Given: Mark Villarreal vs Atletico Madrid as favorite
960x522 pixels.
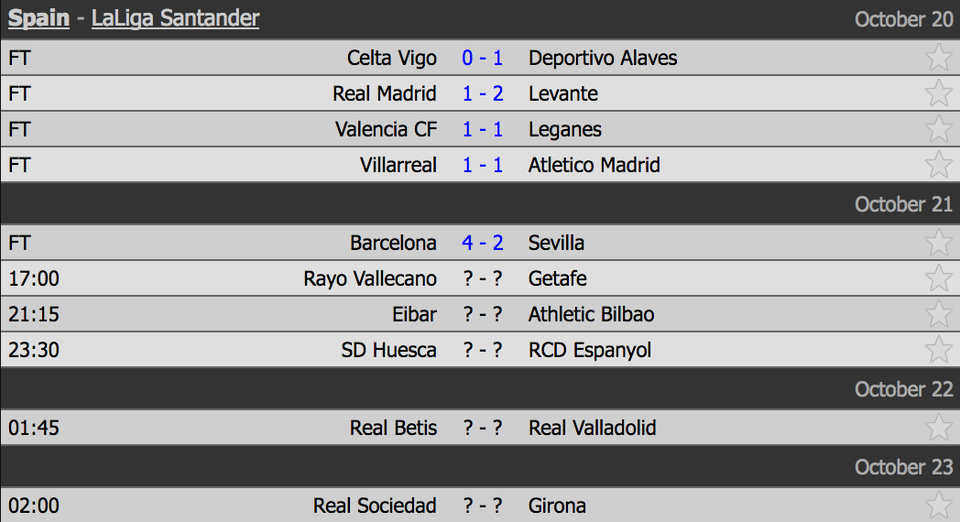Looking at the screenshot, I should click(938, 164).
